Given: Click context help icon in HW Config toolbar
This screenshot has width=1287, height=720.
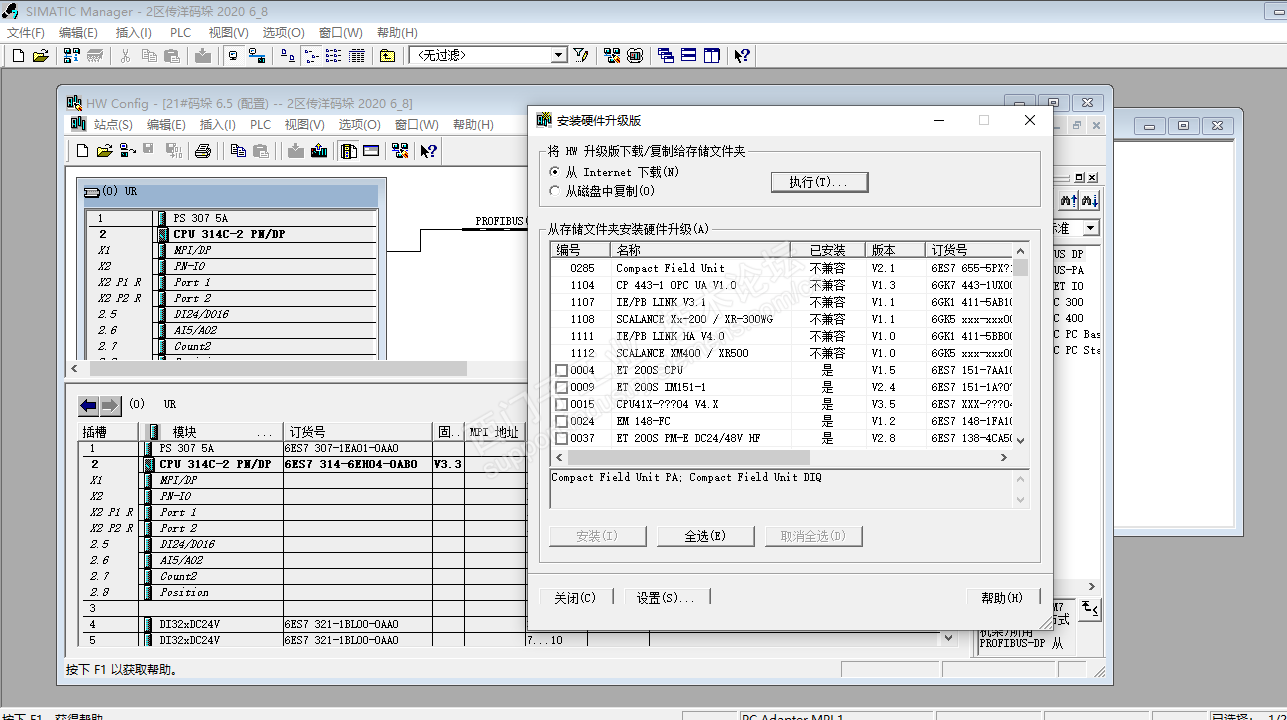Looking at the screenshot, I should pos(429,151).
